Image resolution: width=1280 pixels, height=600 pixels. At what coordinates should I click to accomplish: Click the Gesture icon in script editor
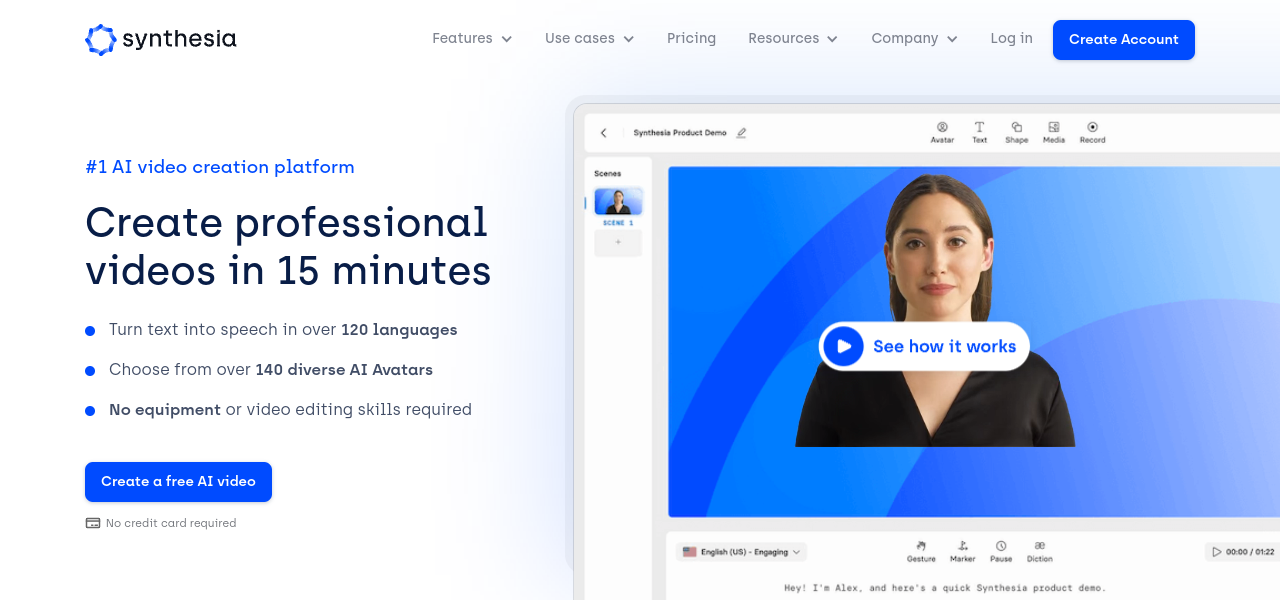921,547
